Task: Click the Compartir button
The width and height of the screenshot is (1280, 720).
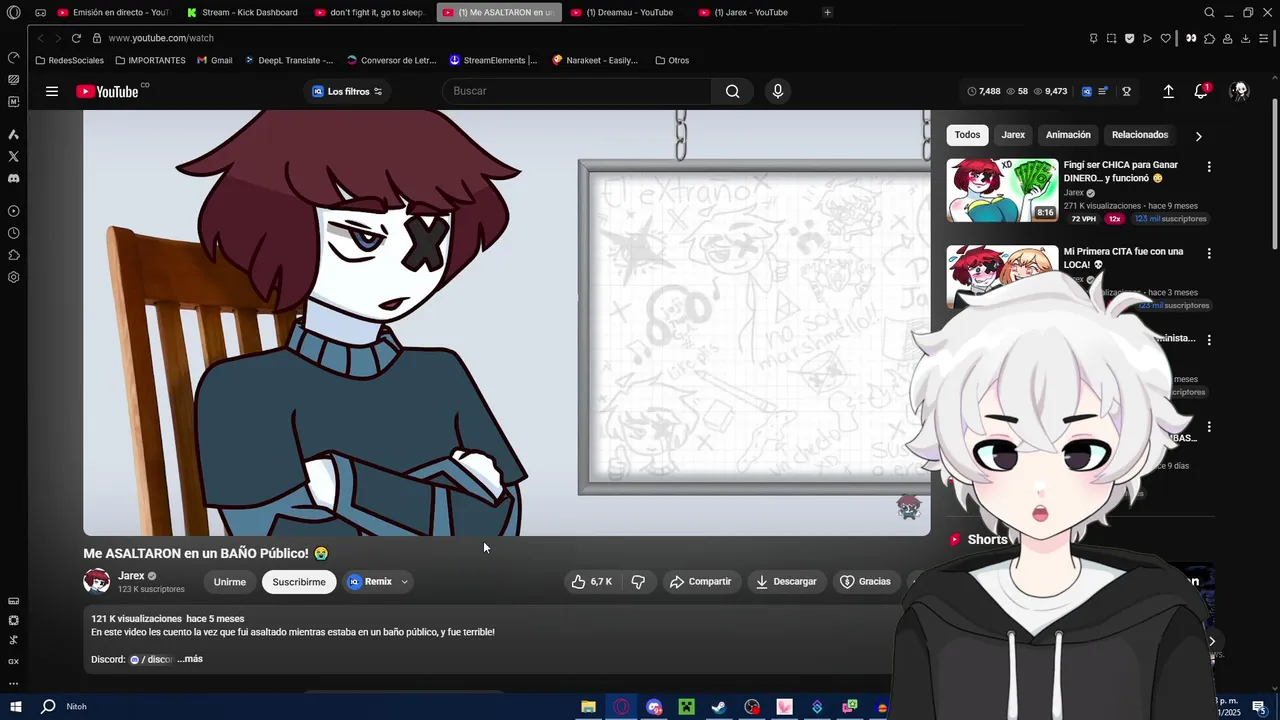Action: coord(700,582)
